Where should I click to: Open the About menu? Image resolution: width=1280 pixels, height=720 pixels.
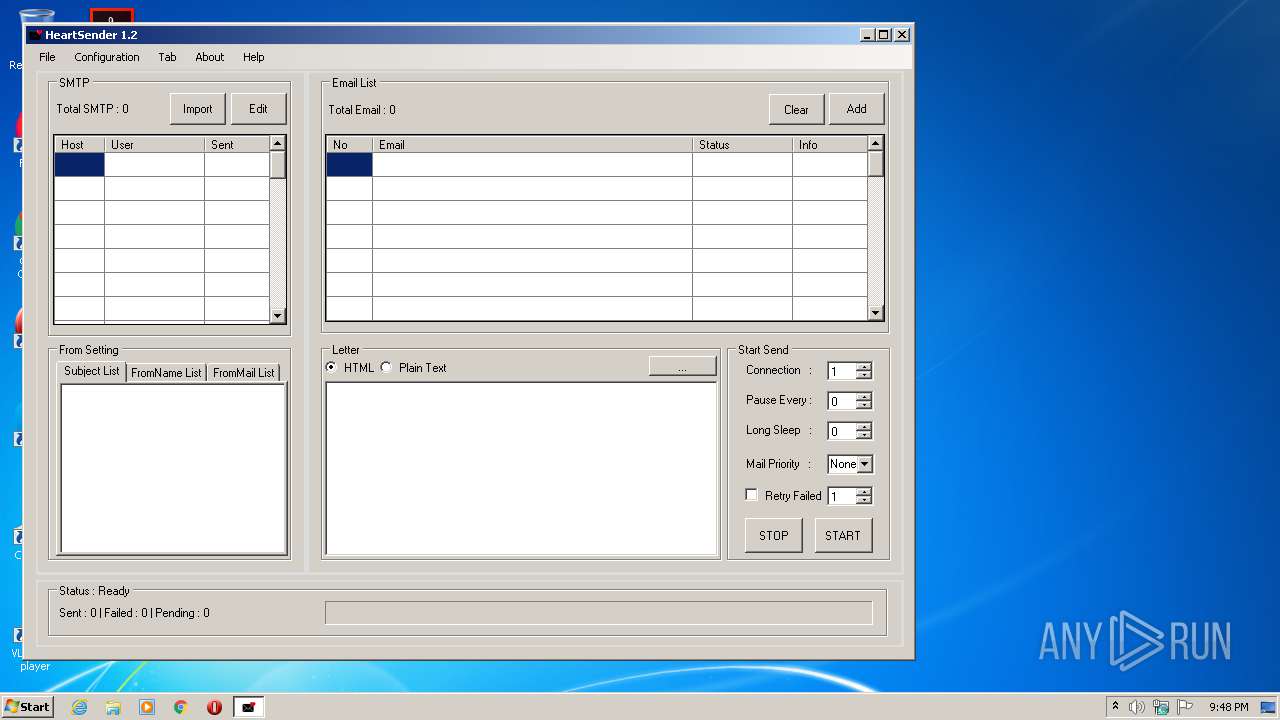point(210,57)
